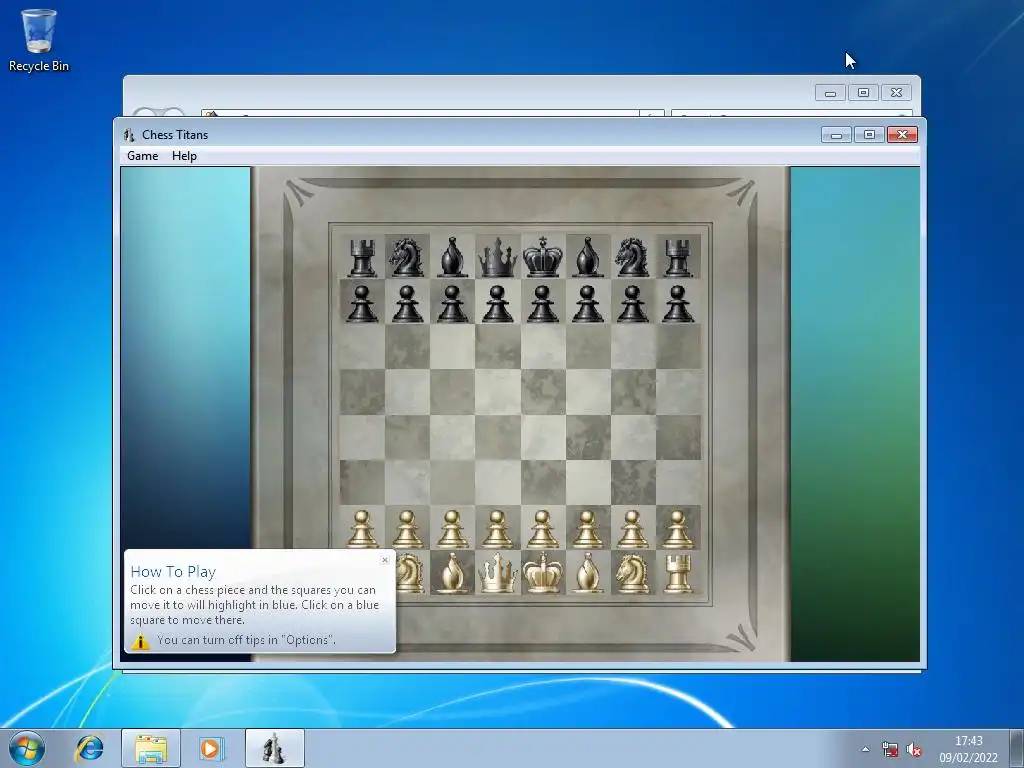Image resolution: width=1024 pixels, height=768 pixels.
Task: Select the white queen
Action: (498, 573)
